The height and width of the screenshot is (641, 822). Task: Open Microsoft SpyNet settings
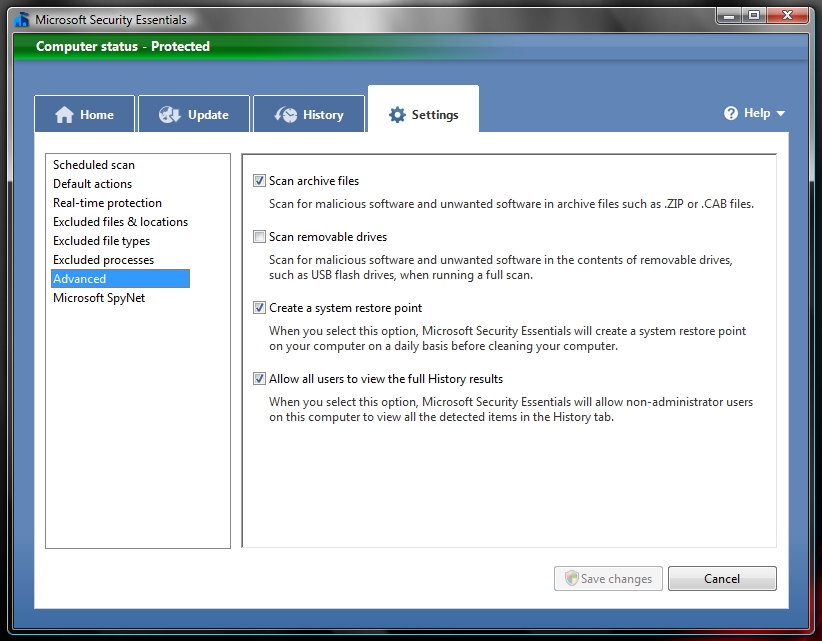click(x=99, y=298)
